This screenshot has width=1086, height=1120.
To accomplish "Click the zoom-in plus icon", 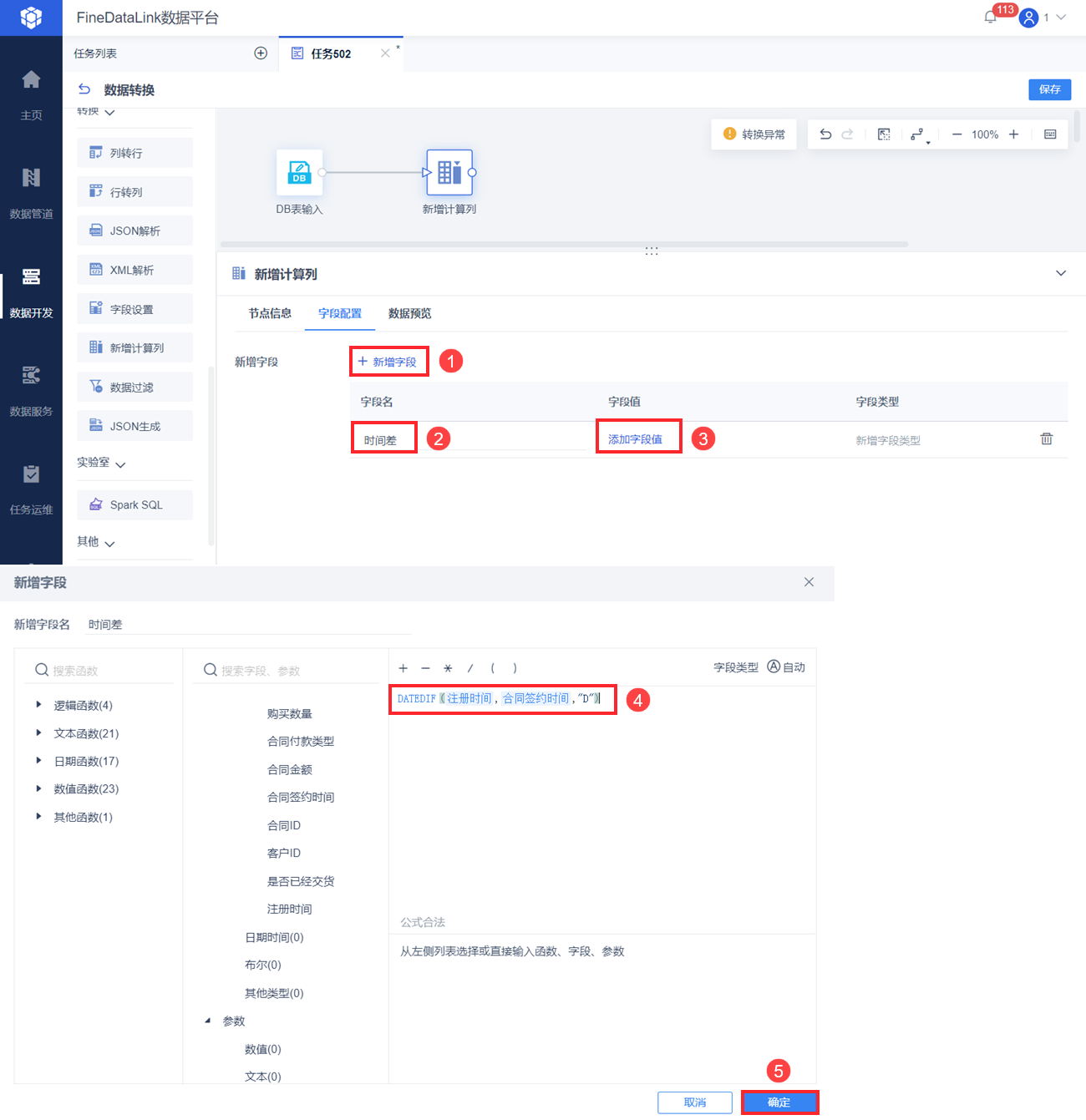I will 1013,134.
